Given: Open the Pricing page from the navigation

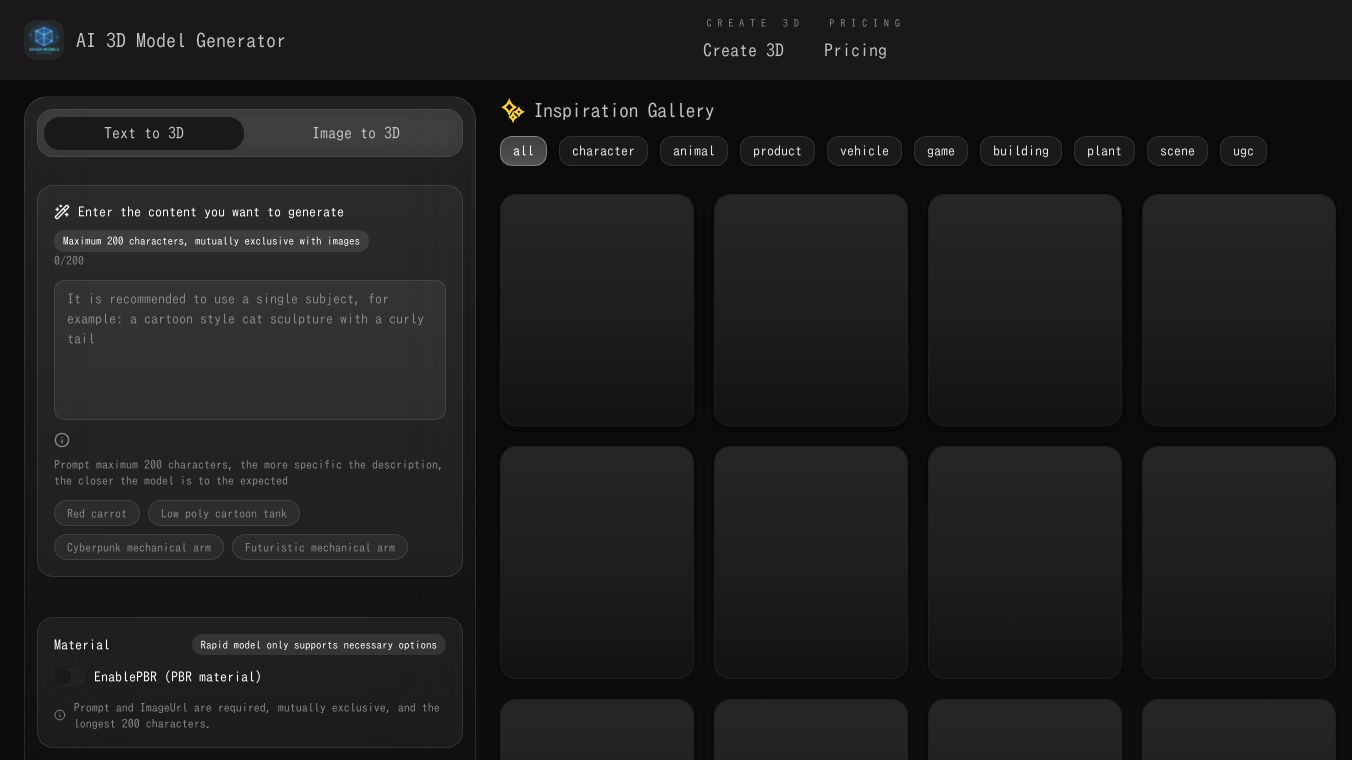Looking at the screenshot, I should point(856,50).
